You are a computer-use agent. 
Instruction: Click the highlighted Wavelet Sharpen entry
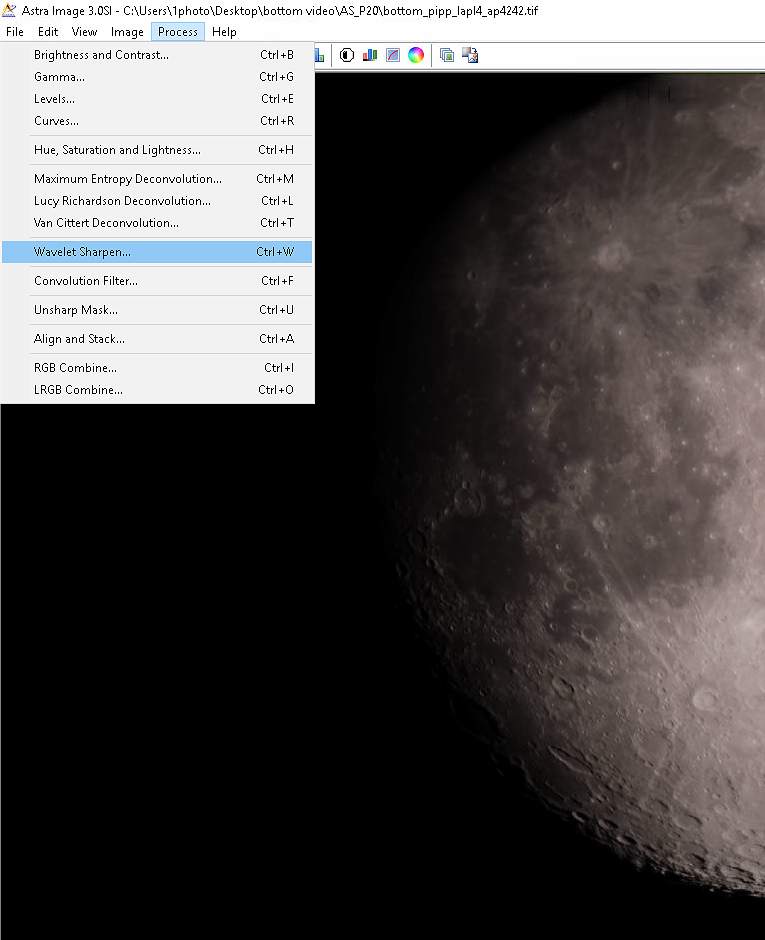pyautogui.click(x=157, y=252)
